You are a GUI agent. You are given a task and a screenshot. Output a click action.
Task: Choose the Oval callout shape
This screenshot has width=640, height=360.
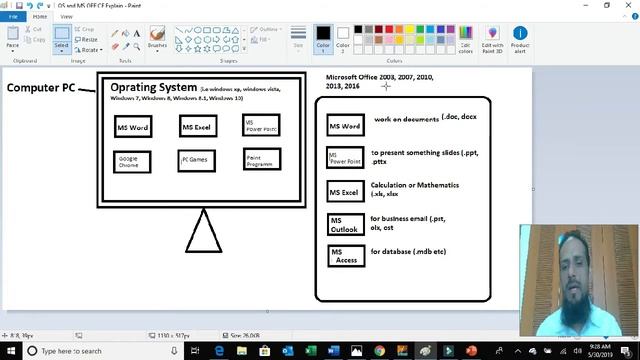pyautogui.click(x=226, y=49)
